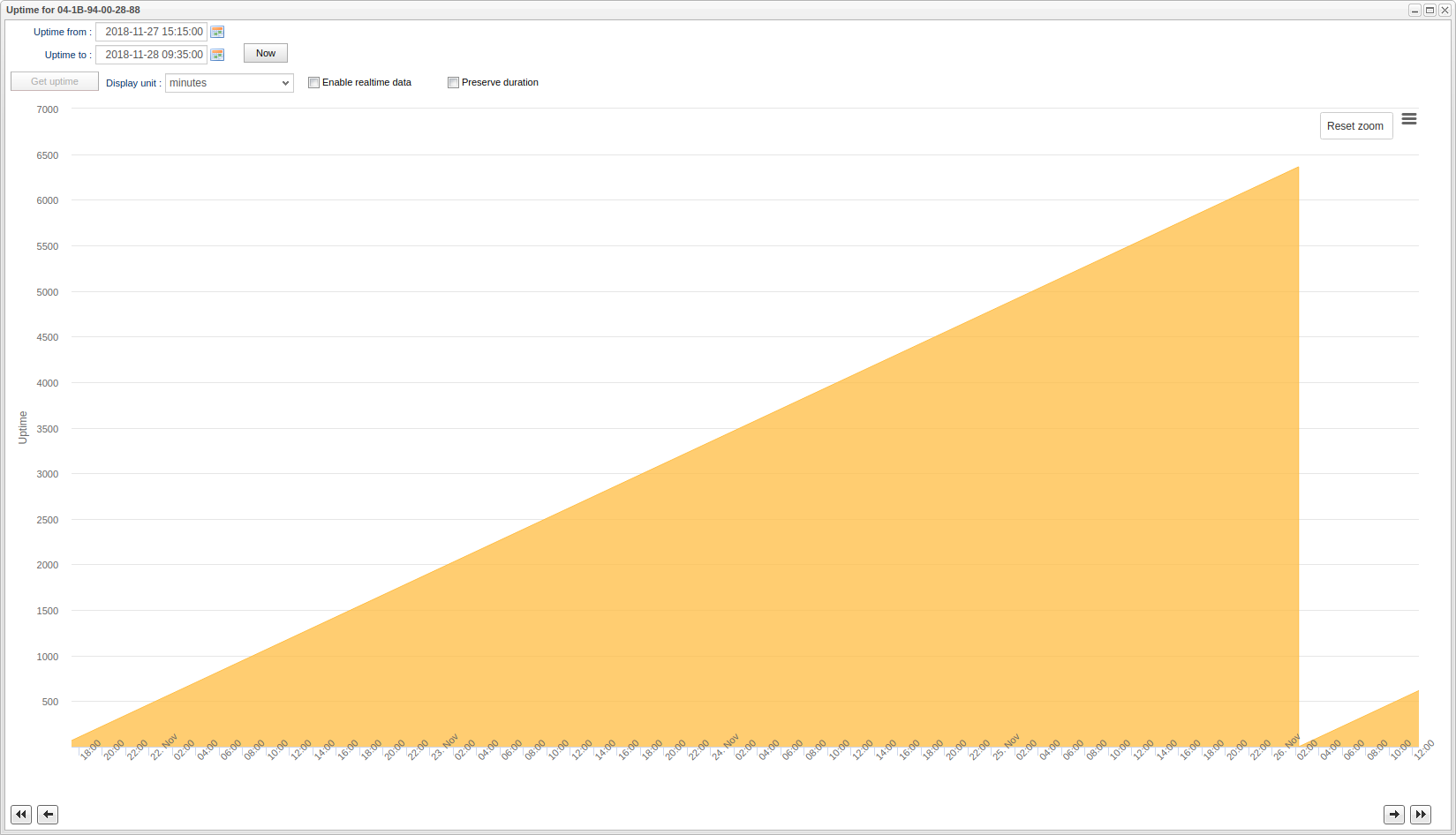
Task: Maximize the Uptime window
Action: (1430, 11)
